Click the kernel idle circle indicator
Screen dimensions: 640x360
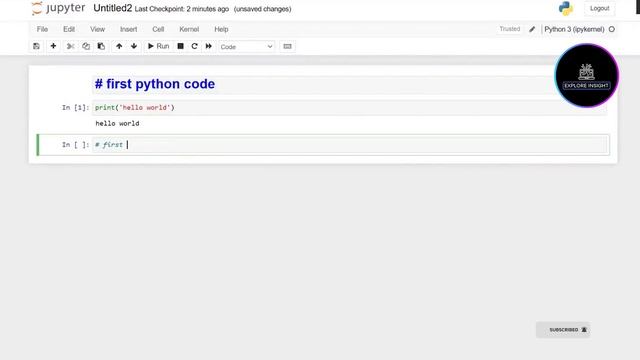611,29
